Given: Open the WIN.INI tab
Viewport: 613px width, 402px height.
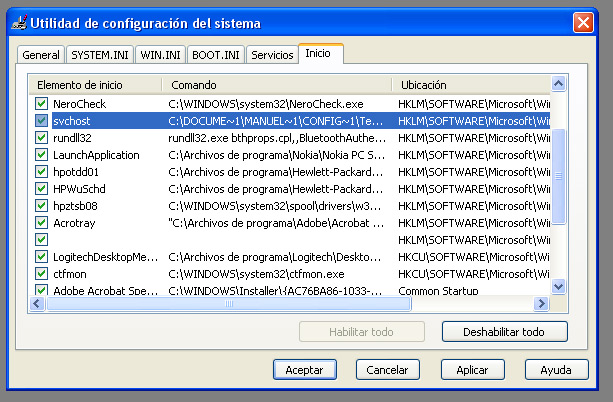Looking at the screenshot, I should pyautogui.click(x=160, y=55).
